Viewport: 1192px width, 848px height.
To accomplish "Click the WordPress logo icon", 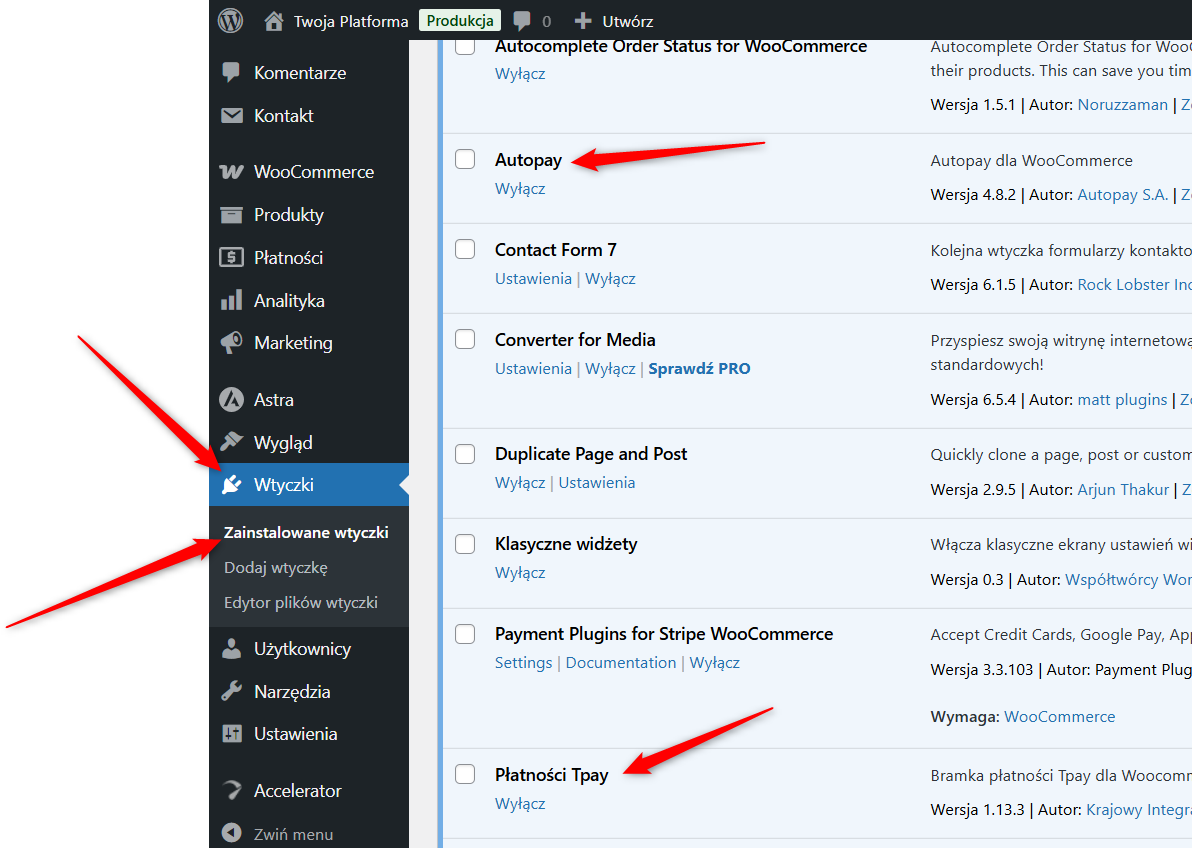I will click(x=230, y=21).
